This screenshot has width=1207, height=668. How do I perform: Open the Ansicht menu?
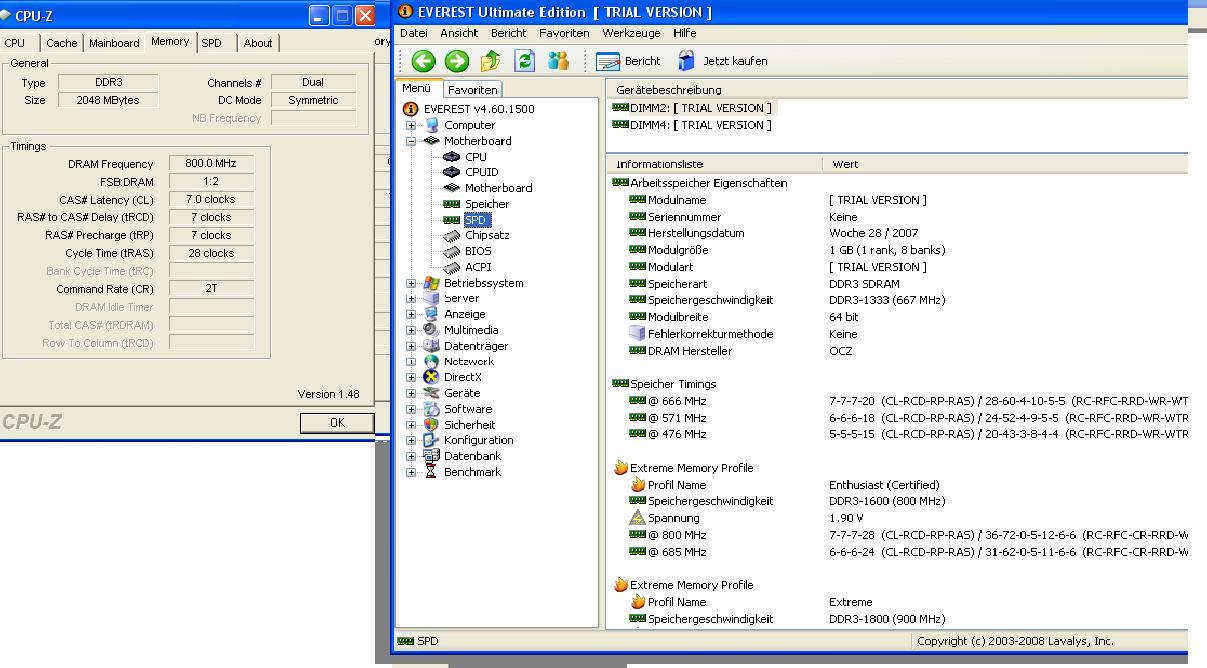click(x=459, y=33)
